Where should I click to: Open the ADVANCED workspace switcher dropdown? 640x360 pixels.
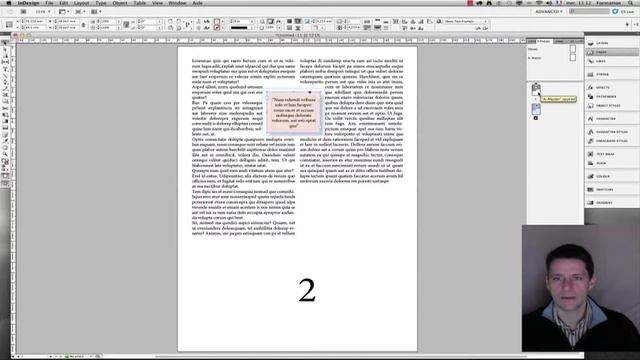pyautogui.click(x=549, y=12)
